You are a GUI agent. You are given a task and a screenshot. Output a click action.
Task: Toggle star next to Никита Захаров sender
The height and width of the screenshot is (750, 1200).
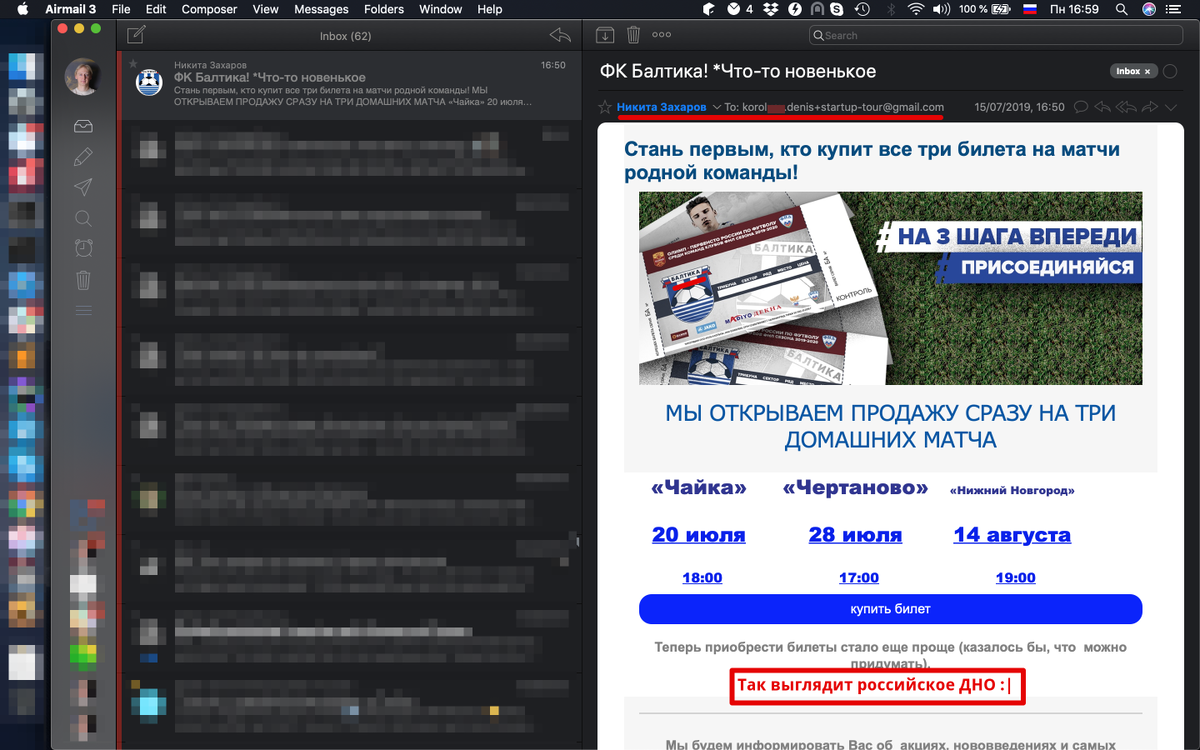pos(604,107)
